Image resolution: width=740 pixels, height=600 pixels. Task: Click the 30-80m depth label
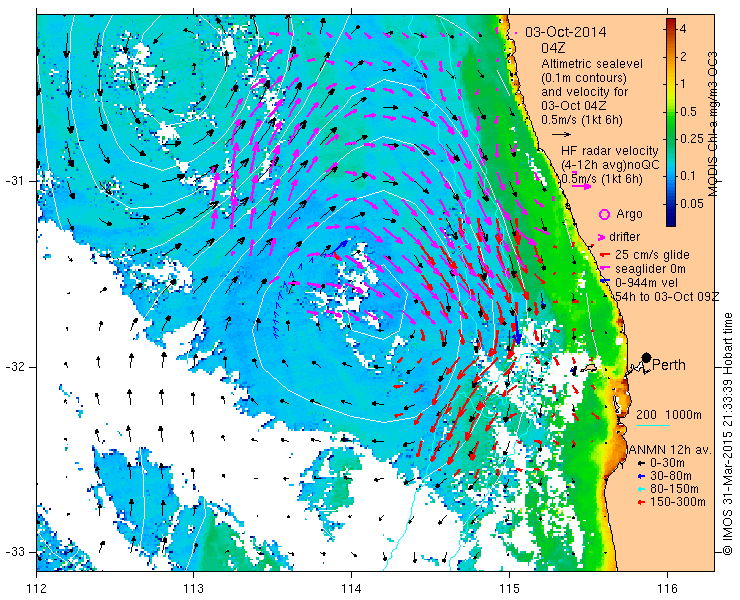671,476
